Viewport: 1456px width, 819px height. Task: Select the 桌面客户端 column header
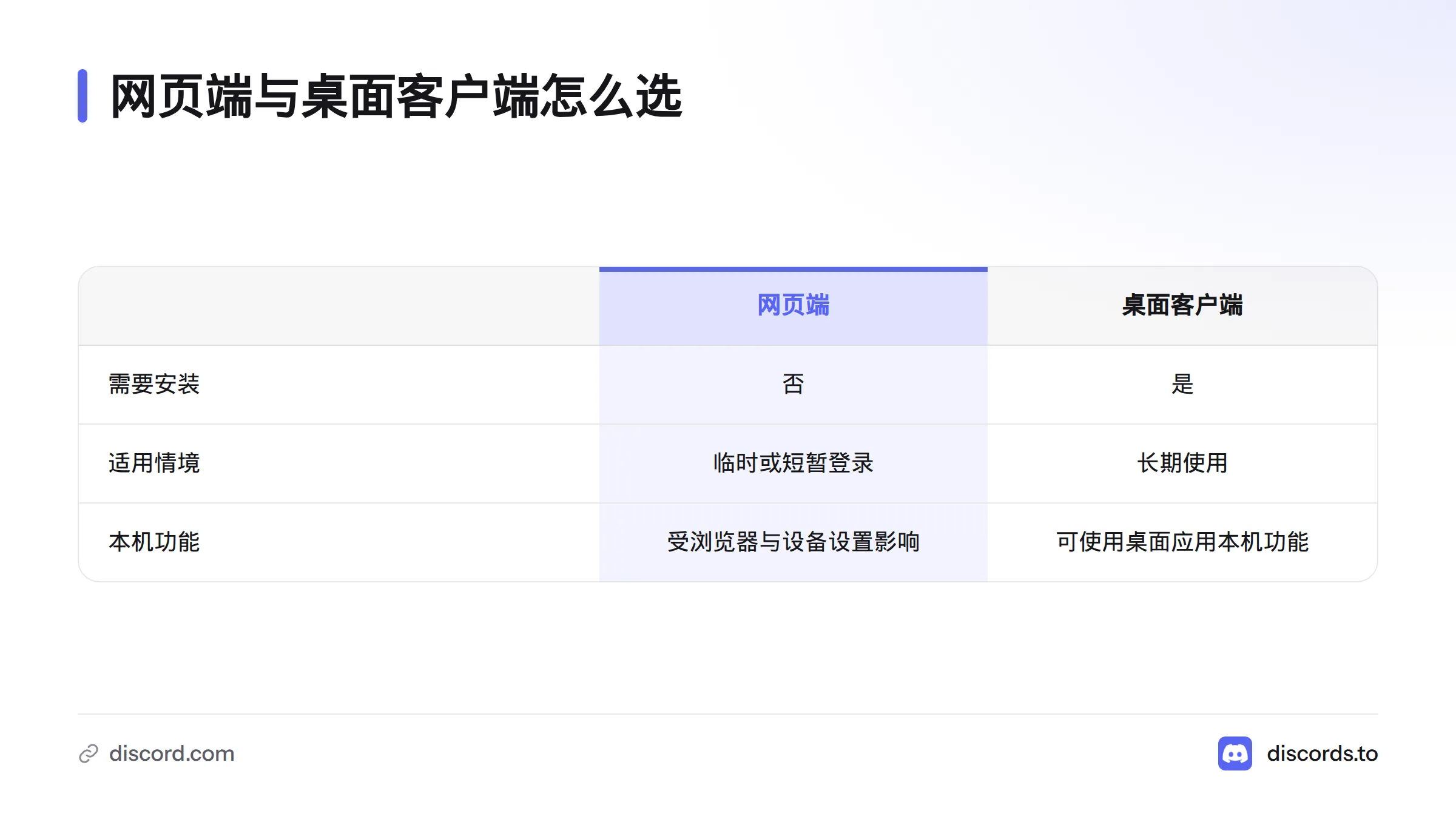point(1182,305)
